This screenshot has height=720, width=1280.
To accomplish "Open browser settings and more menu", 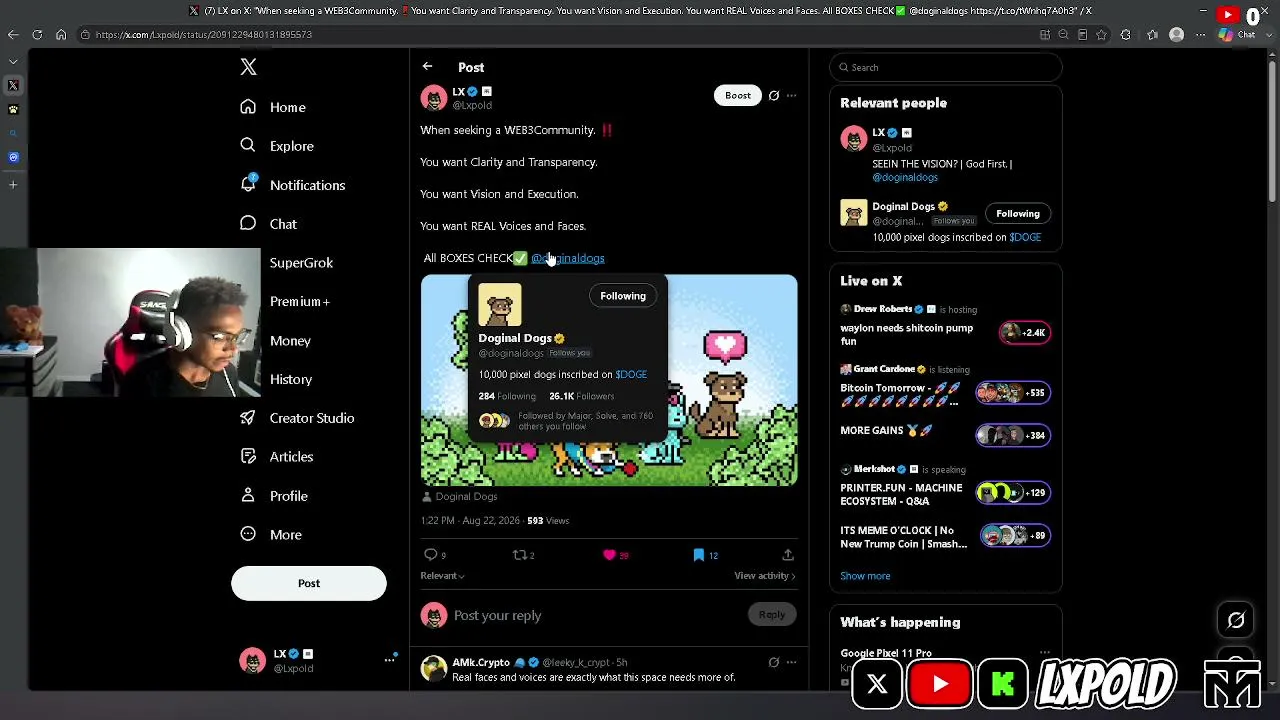I will [1201, 35].
